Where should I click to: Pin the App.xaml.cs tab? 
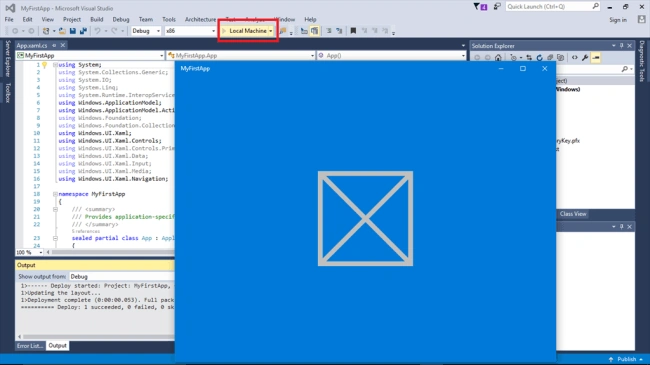54,45
